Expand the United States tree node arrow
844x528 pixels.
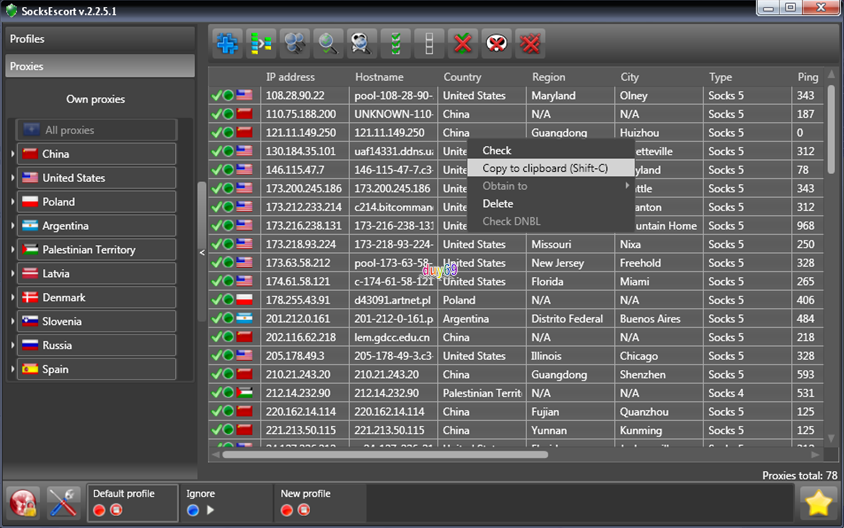[x=12, y=178]
